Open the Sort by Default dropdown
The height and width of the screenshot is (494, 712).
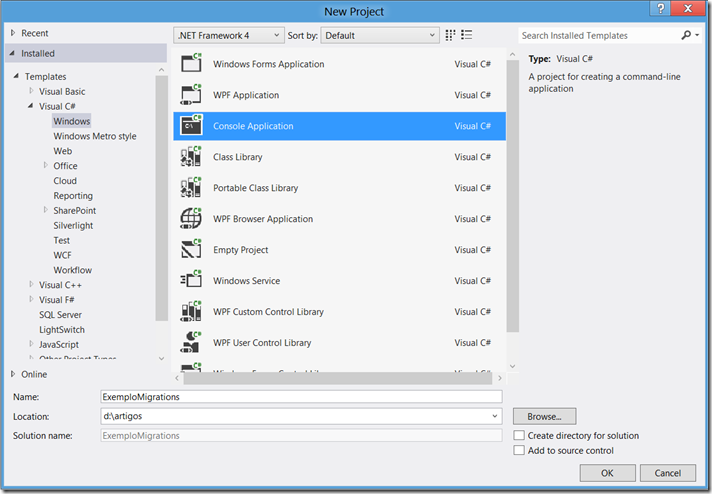(380, 35)
